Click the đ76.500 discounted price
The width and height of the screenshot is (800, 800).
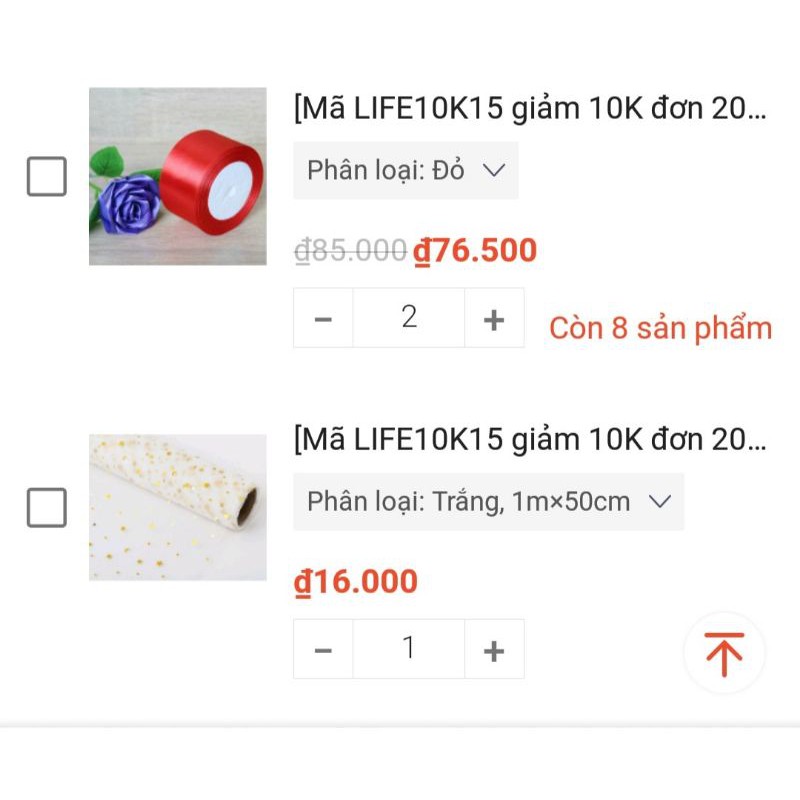[475, 251]
